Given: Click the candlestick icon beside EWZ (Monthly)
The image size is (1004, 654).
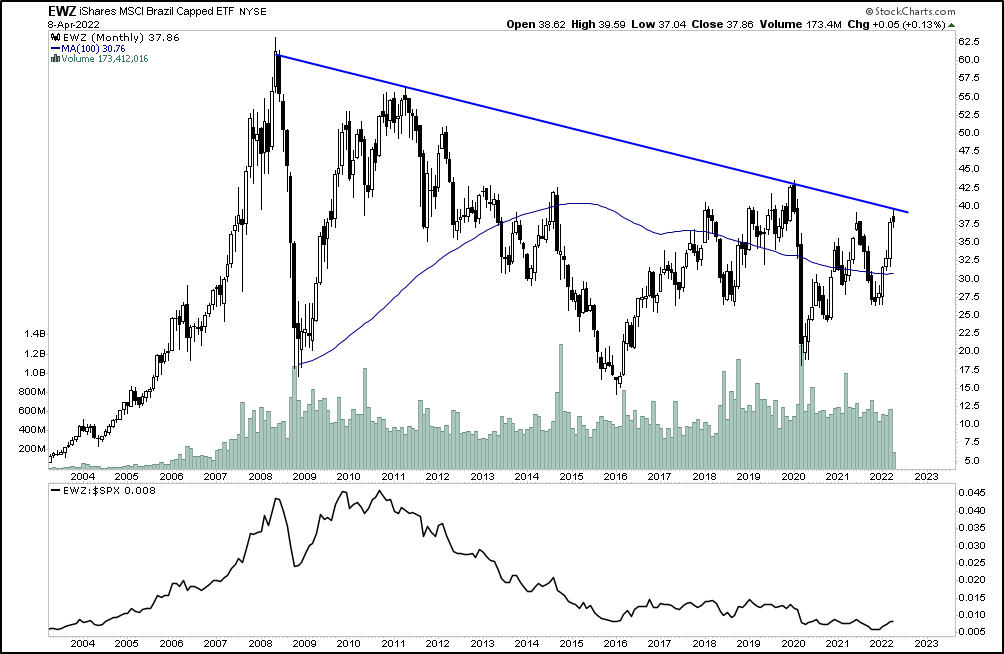Looking at the screenshot, I should [x=56, y=38].
